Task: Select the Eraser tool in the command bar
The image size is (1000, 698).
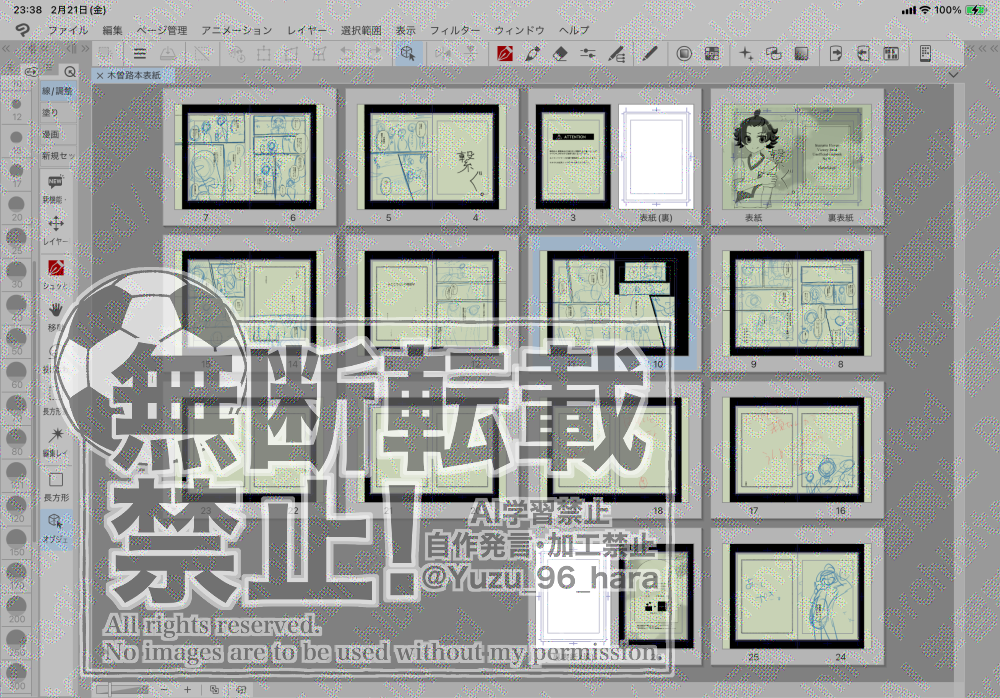Action: 560,53
